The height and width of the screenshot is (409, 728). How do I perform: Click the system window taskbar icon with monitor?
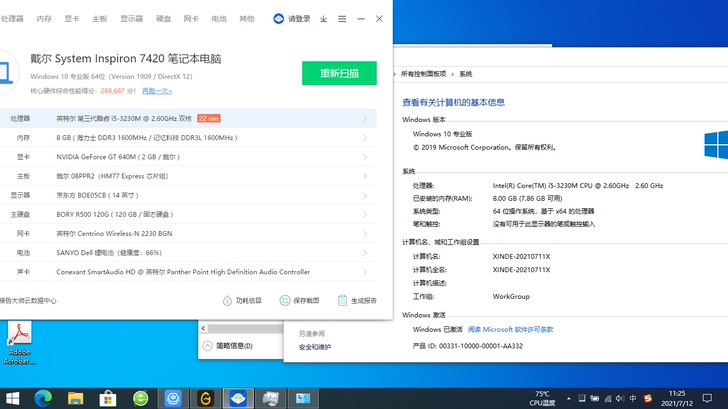click(270, 398)
